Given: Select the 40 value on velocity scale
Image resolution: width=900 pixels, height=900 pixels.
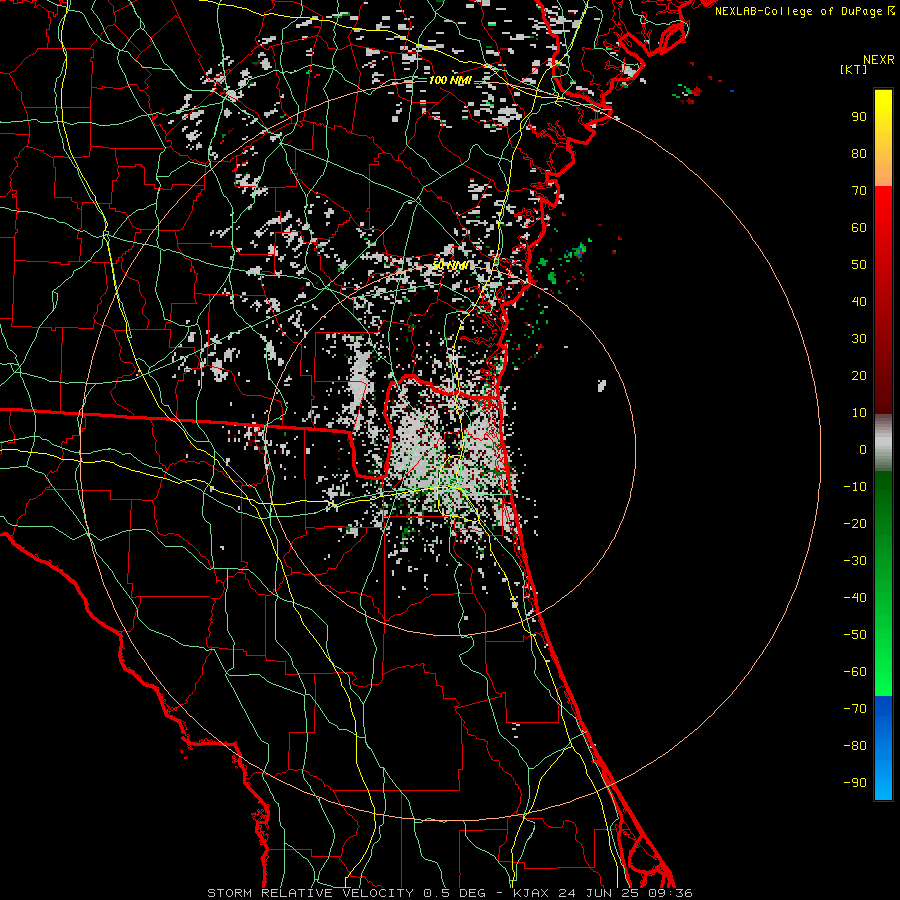Looking at the screenshot, I should click(x=859, y=301).
